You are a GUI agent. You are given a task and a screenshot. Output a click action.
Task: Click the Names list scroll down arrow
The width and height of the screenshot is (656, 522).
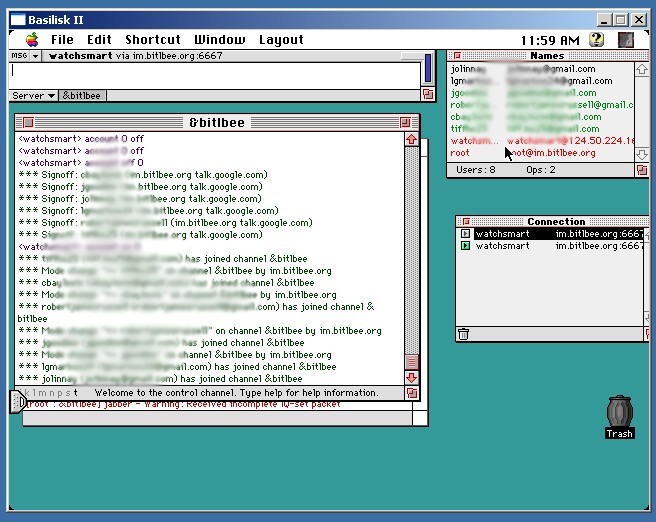(x=642, y=154)
